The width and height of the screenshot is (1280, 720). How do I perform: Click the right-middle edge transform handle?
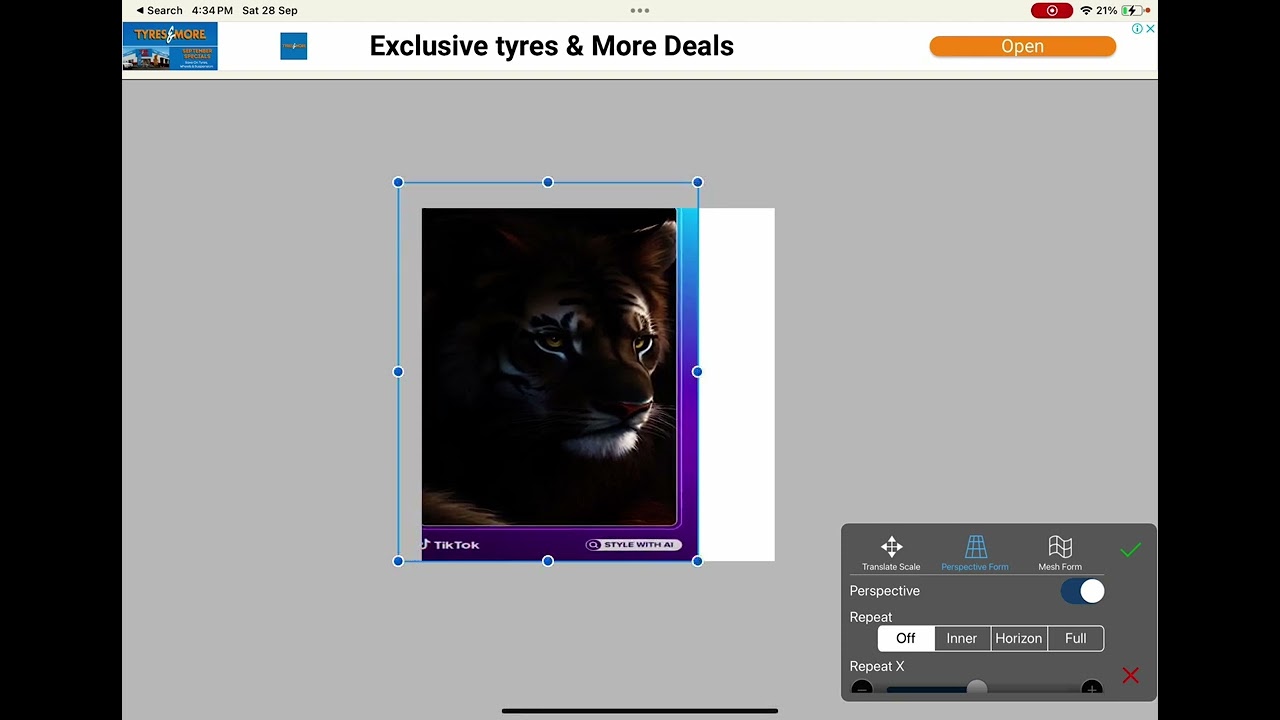click(698, 372)
